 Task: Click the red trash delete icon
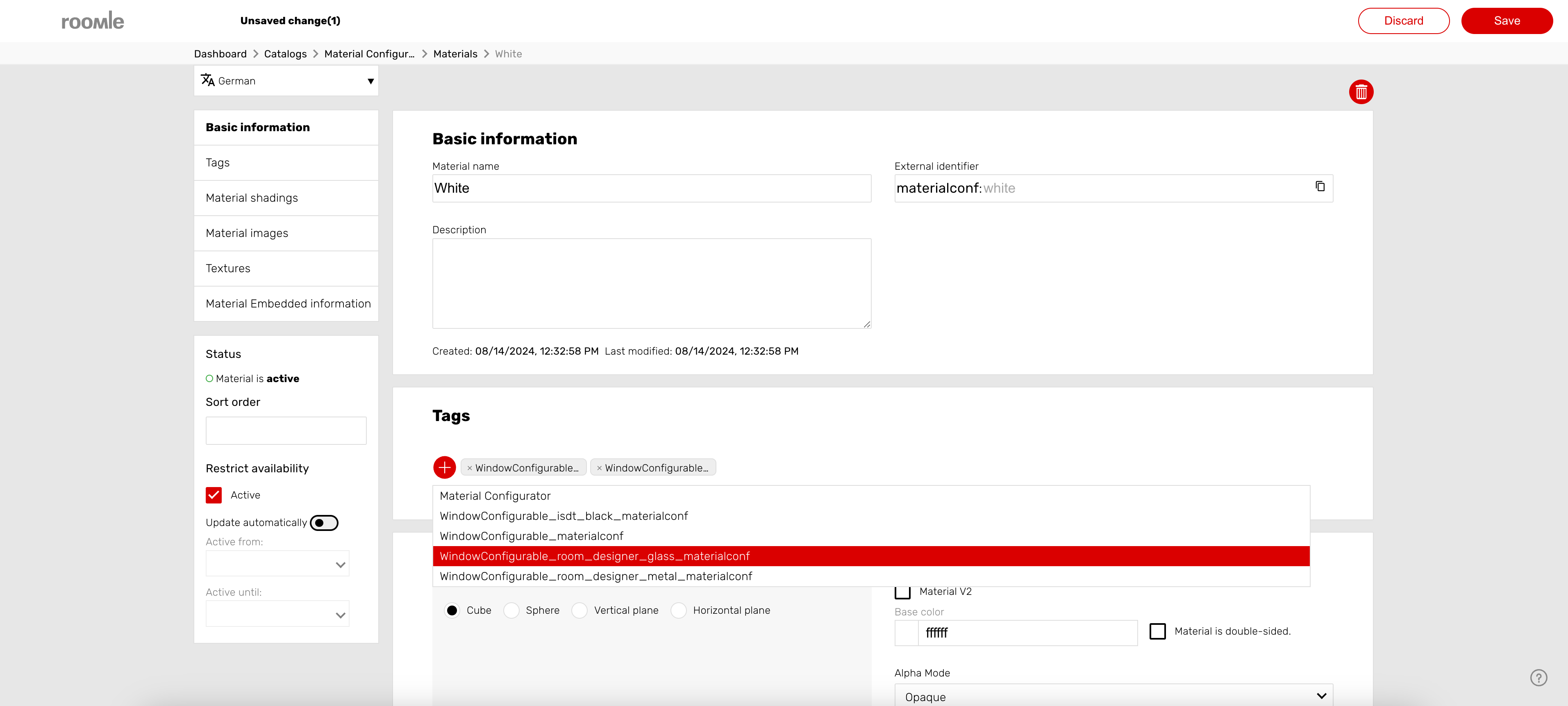point(1361,92)
